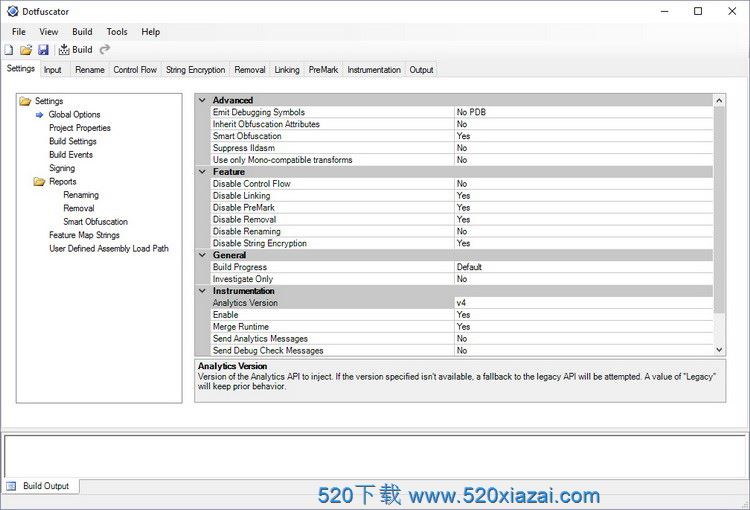Switch to the Removal tab

(250, 70)
